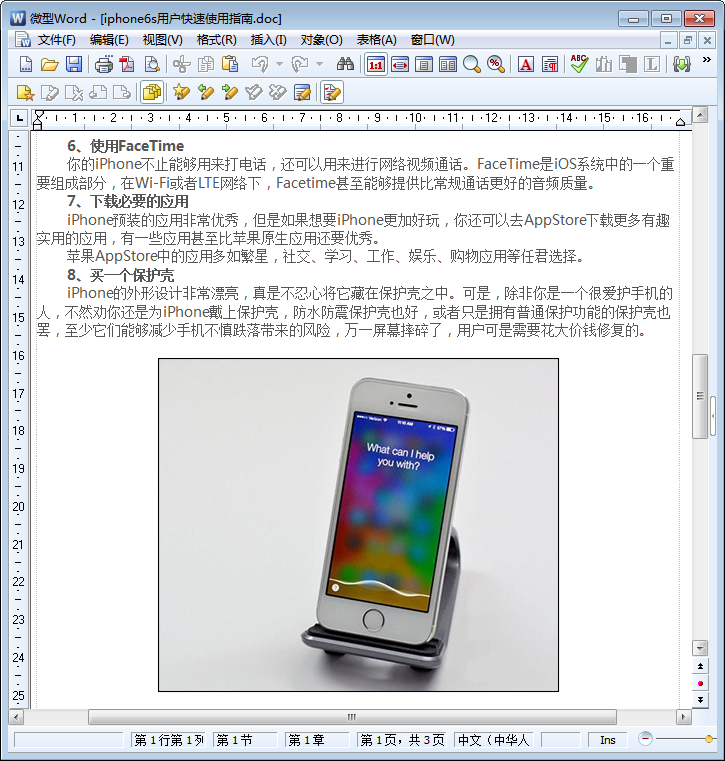Open the language selector 中文（中华人
The width and height of the screenshot is (725, 761).
click(x=494, y=740)
